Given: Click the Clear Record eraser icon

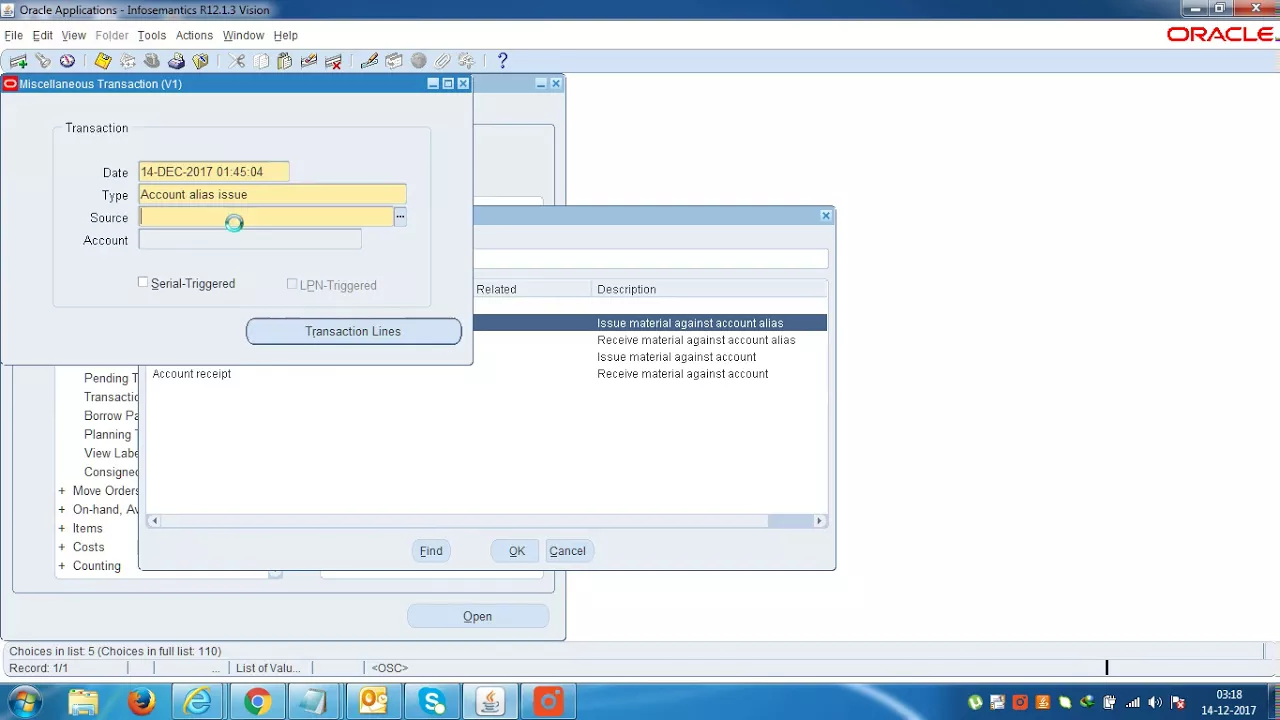Looking at the screenshot, I should (309, 61).
